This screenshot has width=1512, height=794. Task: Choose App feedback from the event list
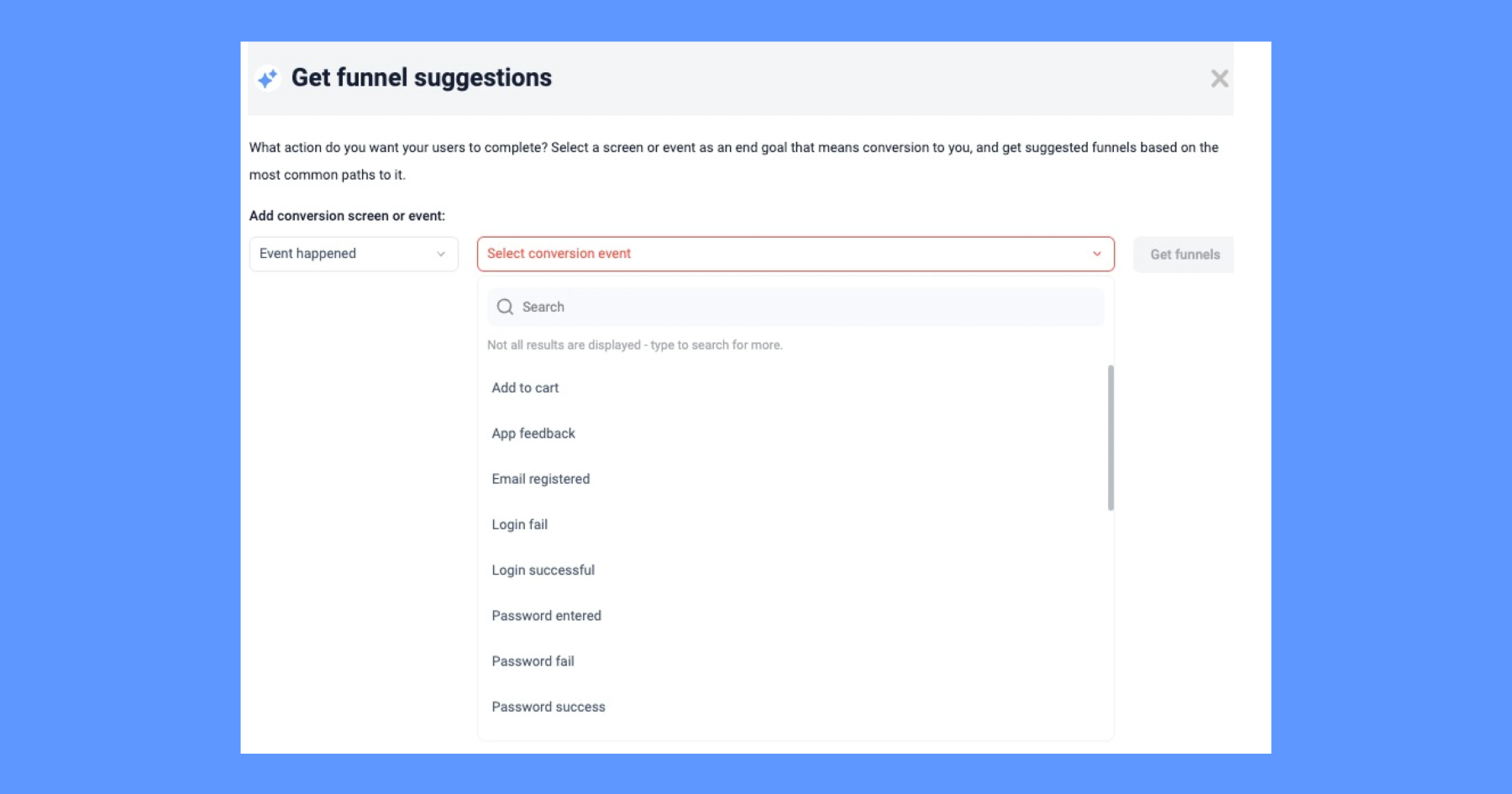[x=533, y=433]
